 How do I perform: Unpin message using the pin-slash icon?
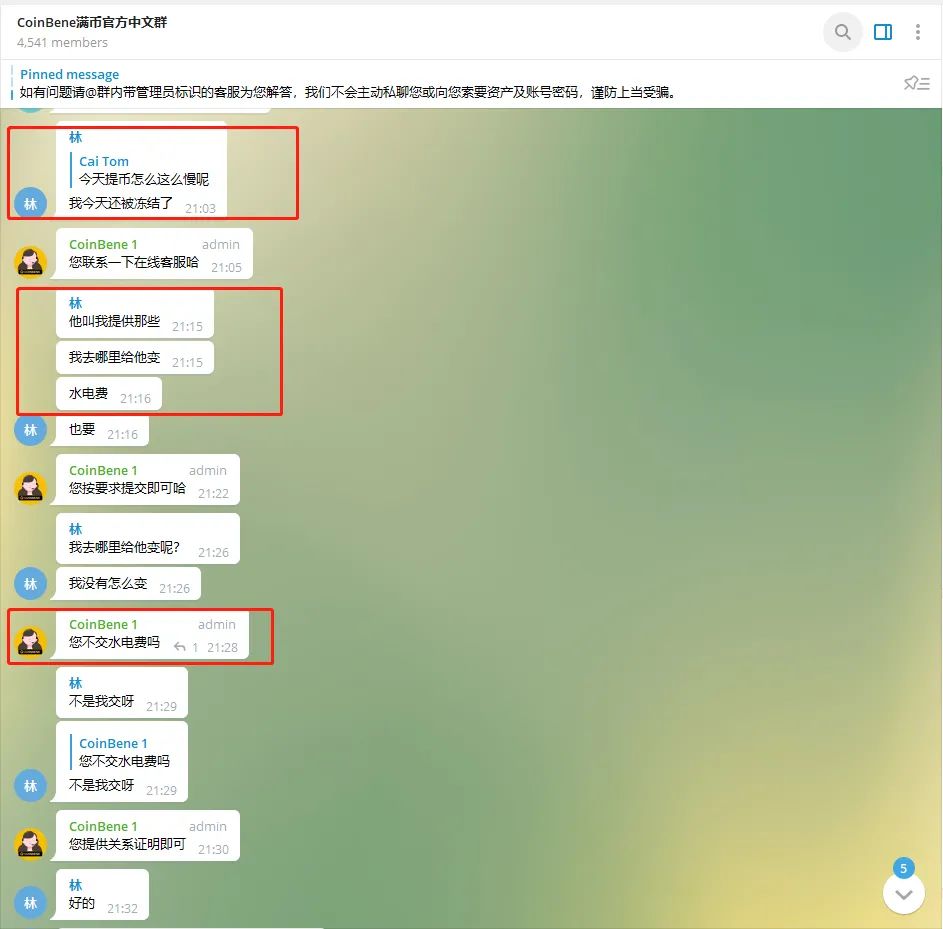click(x=917, y=83)
